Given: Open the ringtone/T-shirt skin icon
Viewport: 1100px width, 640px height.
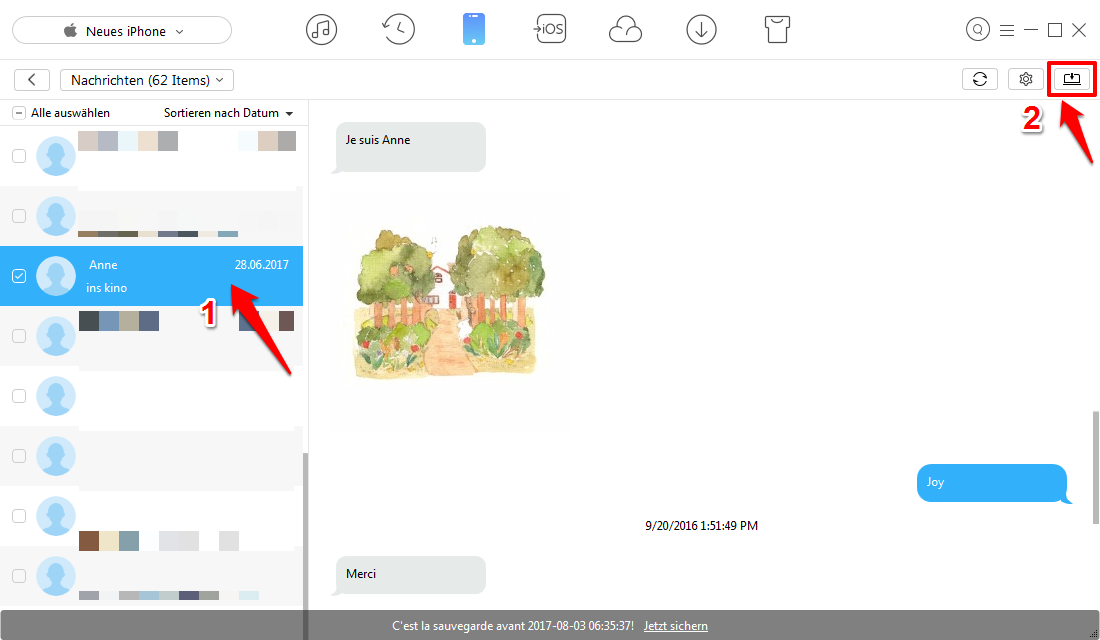Looking at the screenshot, I should point(777,30).
